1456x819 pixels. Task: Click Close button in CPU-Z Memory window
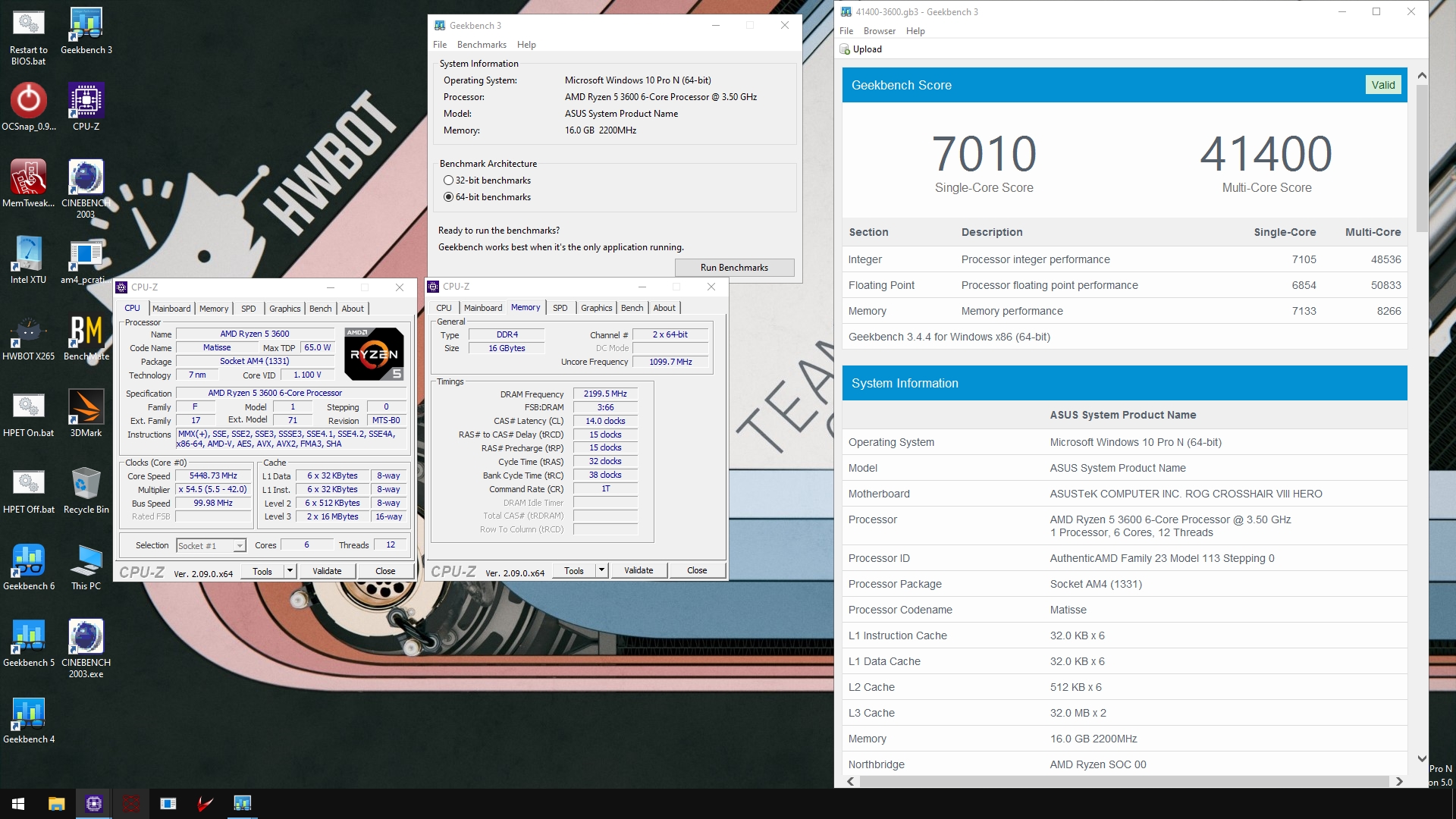click(x=697, y=570)
